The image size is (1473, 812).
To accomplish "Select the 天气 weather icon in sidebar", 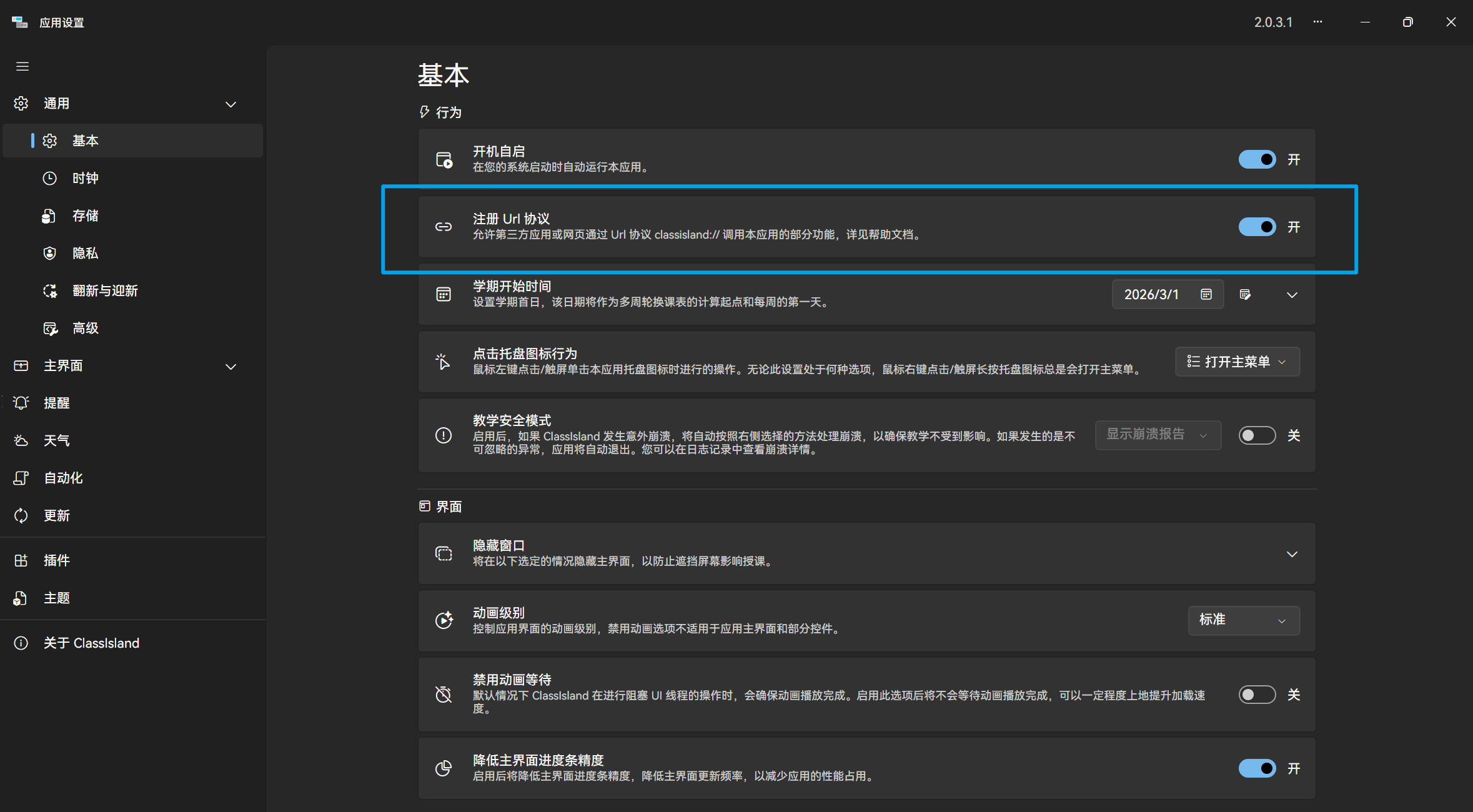I will point(21,440).
